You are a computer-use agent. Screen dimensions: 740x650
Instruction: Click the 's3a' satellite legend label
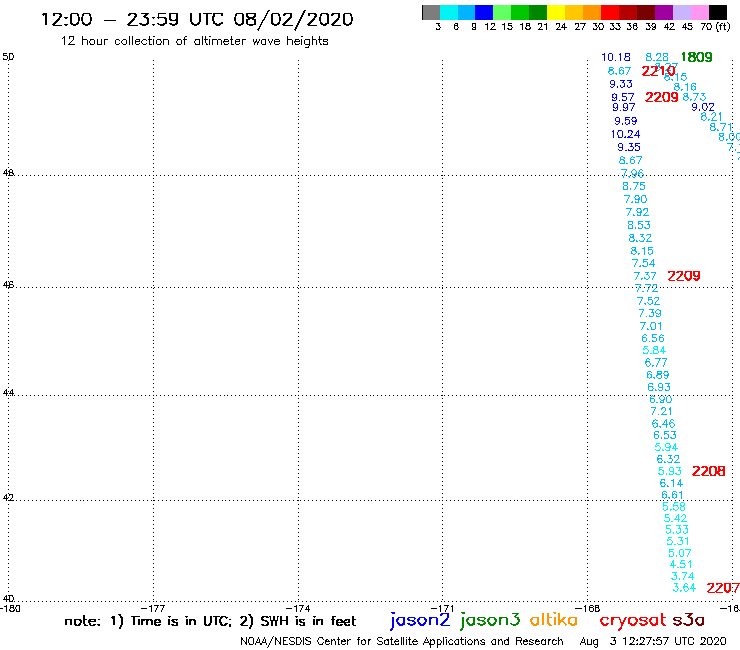[689, 620]
